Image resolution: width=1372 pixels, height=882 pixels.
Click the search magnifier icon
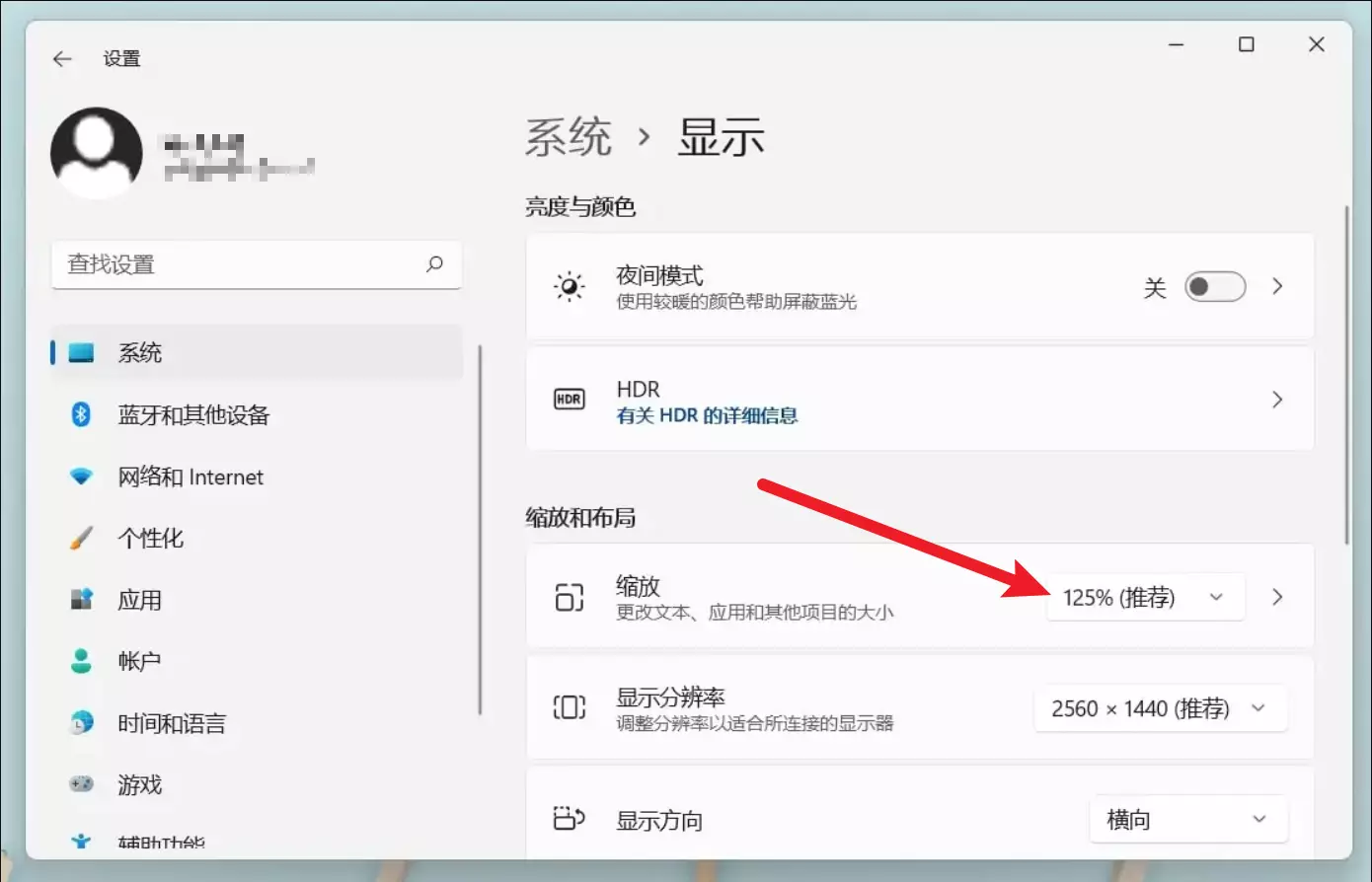point(434,263)
